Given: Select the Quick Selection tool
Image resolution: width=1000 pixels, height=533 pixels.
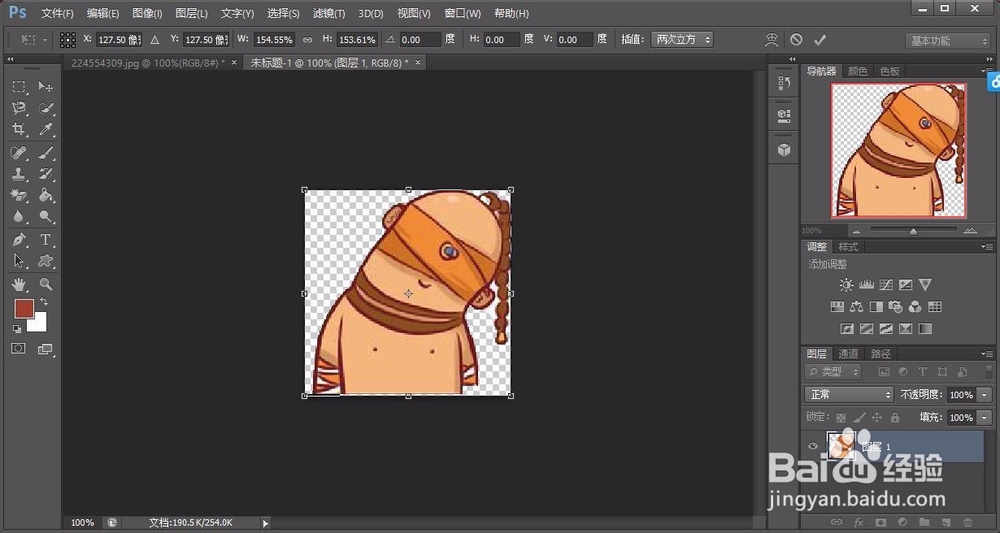Looking at the screenshot, I should 45,108.
